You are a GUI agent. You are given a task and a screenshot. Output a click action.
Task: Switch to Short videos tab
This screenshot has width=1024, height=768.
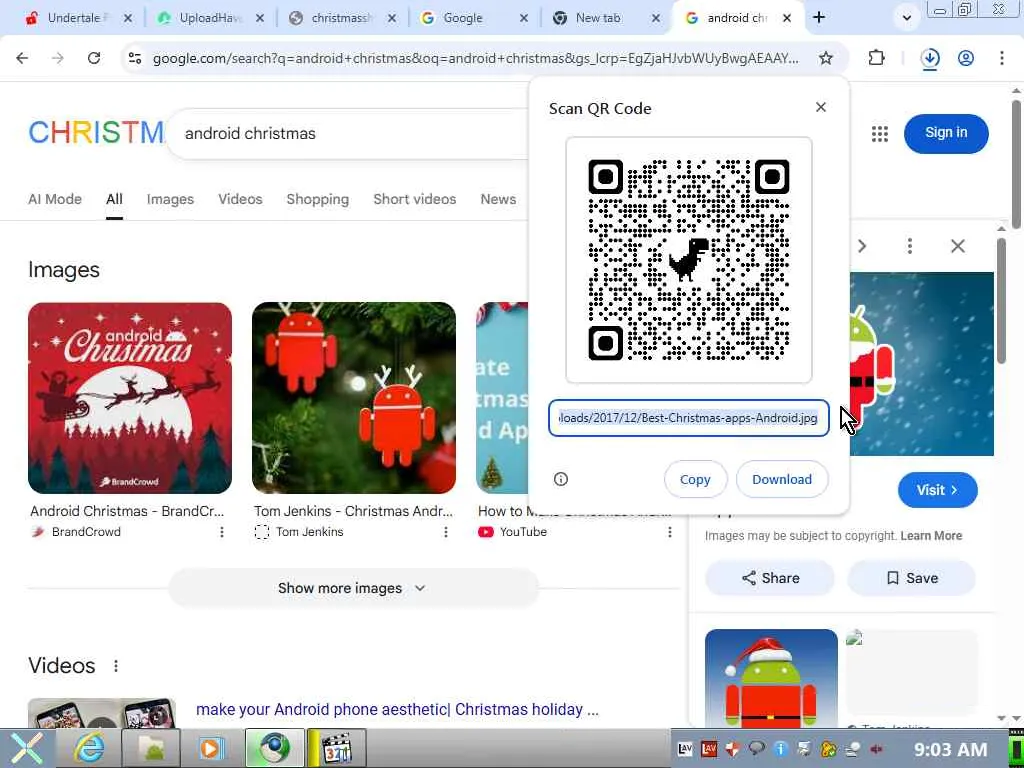415,199
